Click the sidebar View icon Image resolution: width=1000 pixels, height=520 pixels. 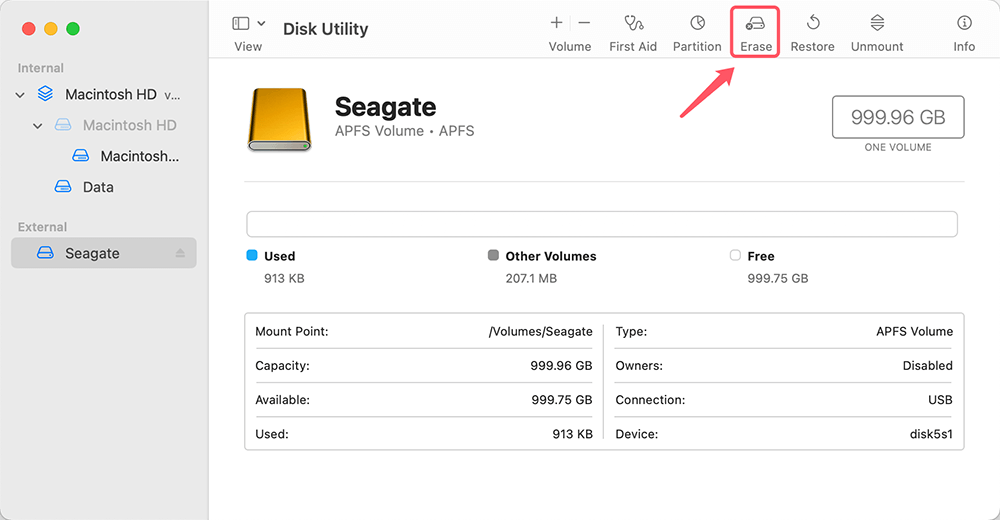(x=240, y=24)
